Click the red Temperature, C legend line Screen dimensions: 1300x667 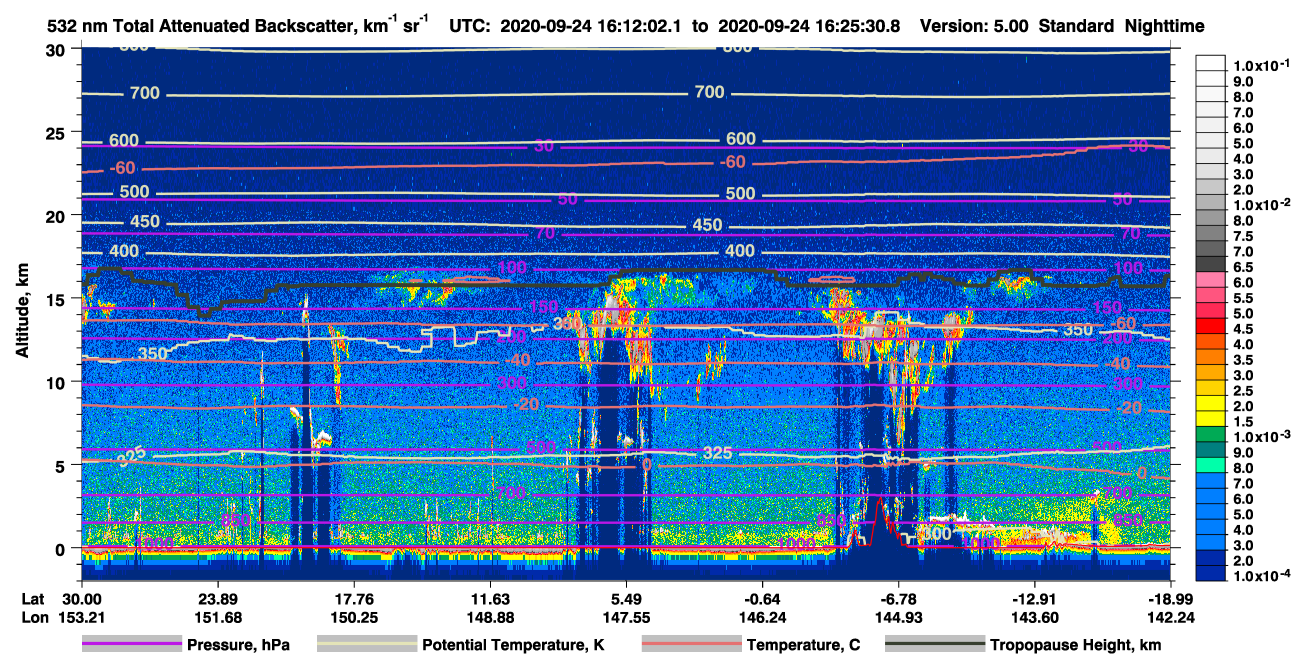pos(691,645)
